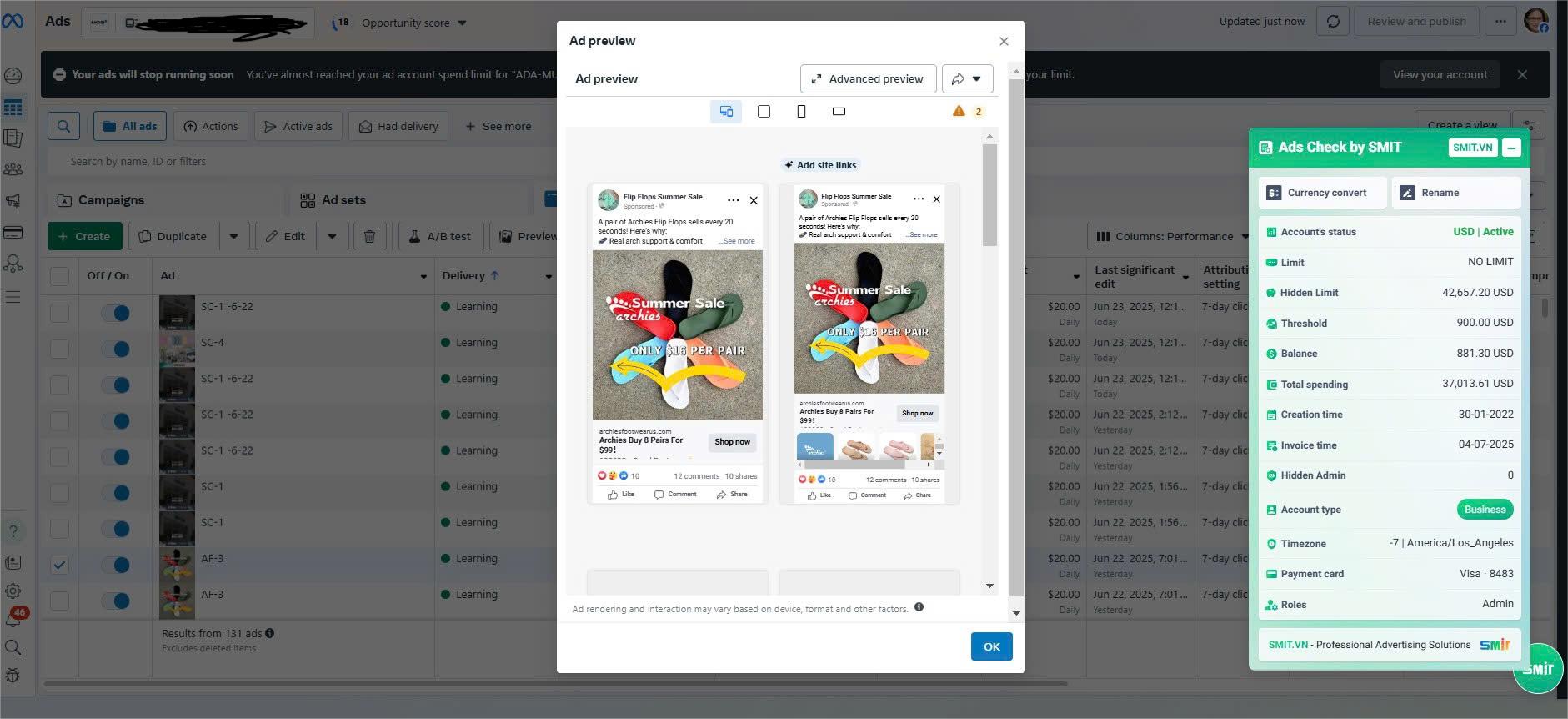Click the info icon beside ad rendering note
The width and height of the screenshot is (1568, 719).
click(x=919, y=607)
